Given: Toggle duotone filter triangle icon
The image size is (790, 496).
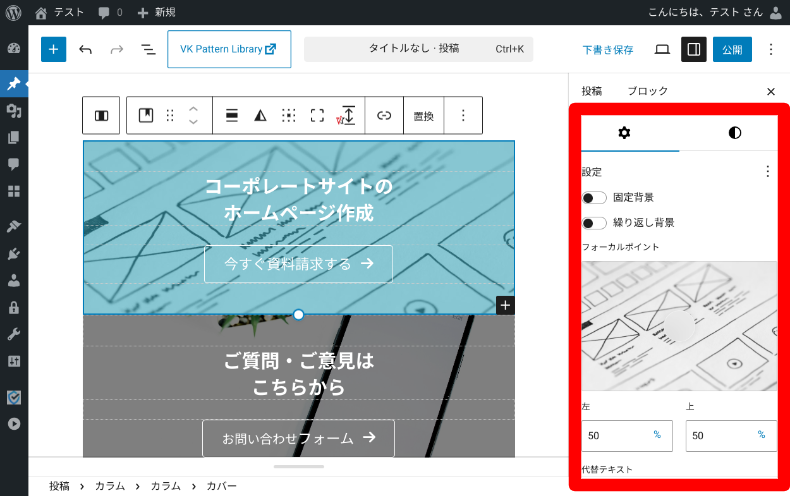Looking at the screenshot, I should [260, 115].
